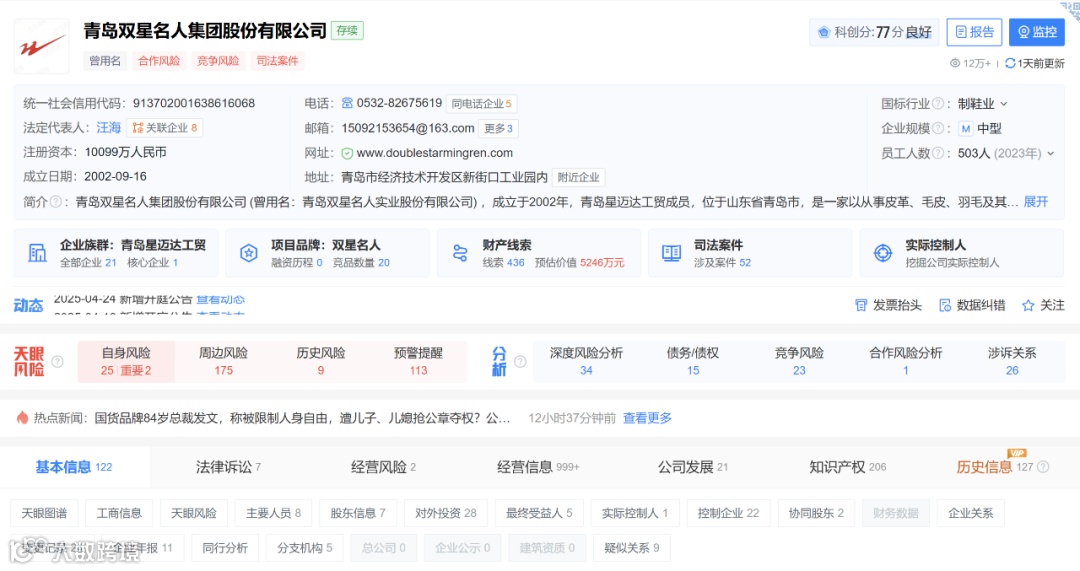Click the 发票抬头 invoice icon

861,305
